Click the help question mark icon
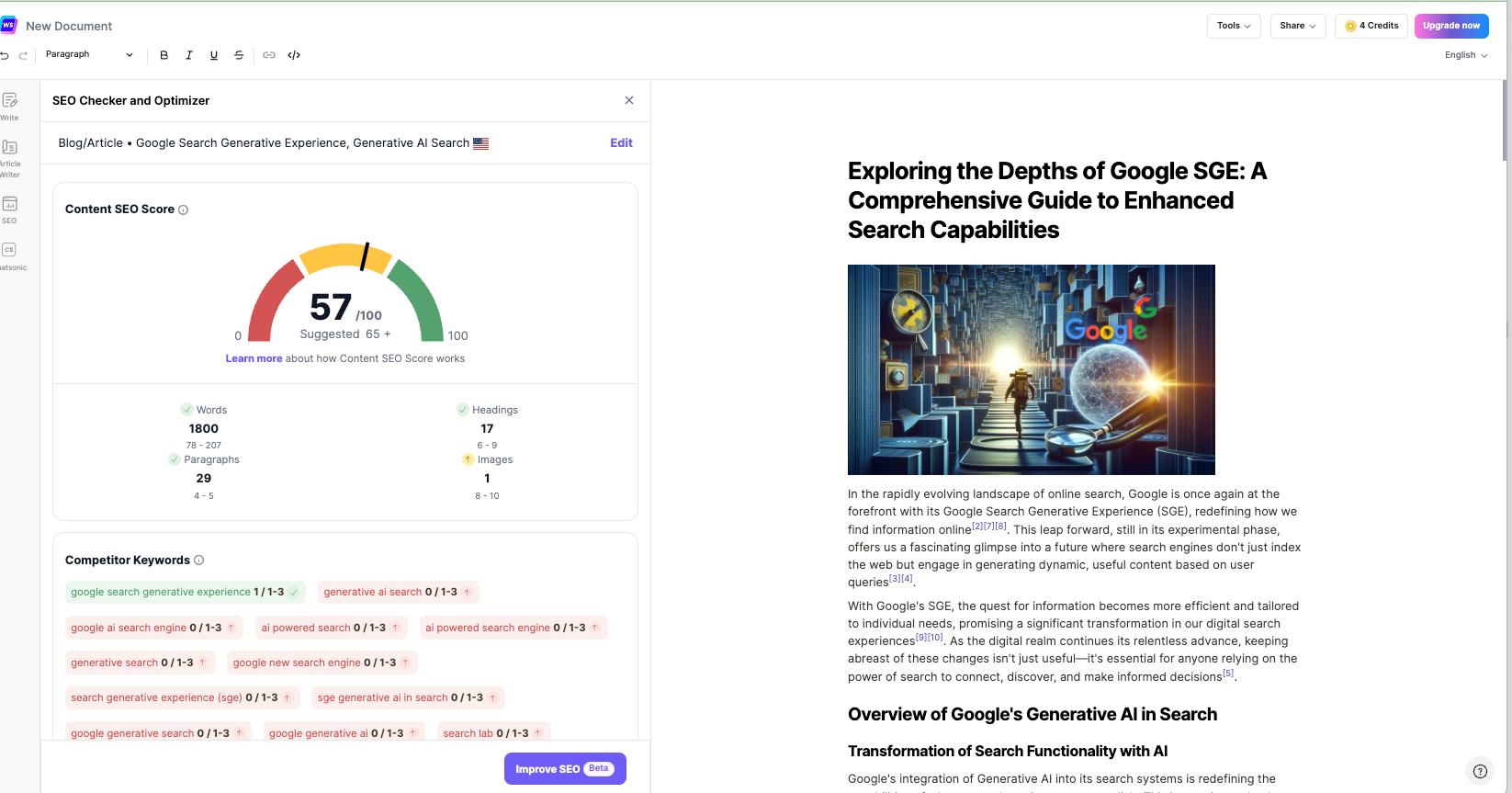This screenshot has width=1512, height=793. [1480, 771]
